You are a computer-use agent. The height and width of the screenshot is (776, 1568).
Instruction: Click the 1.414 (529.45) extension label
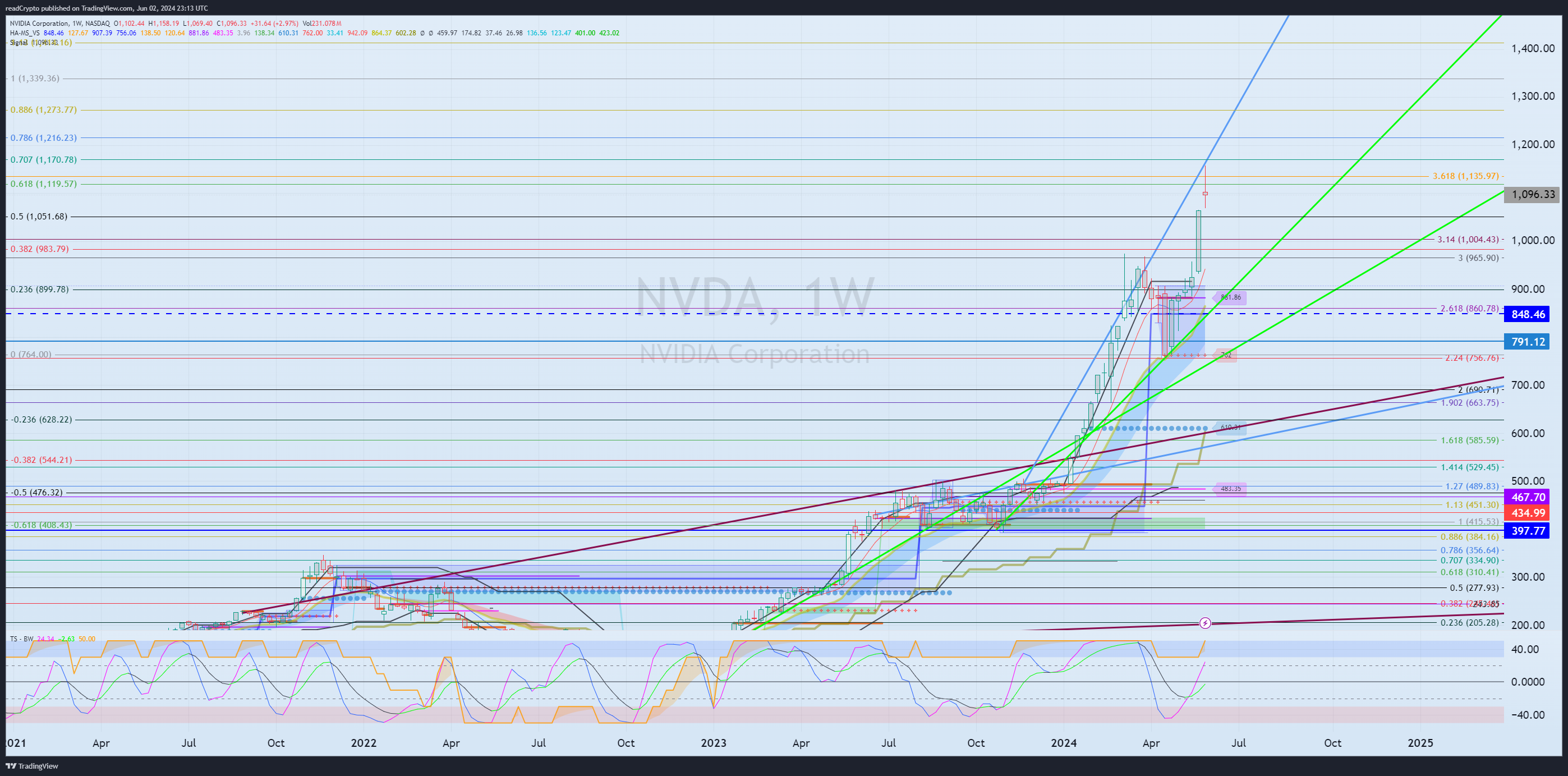coord(1469,467)
